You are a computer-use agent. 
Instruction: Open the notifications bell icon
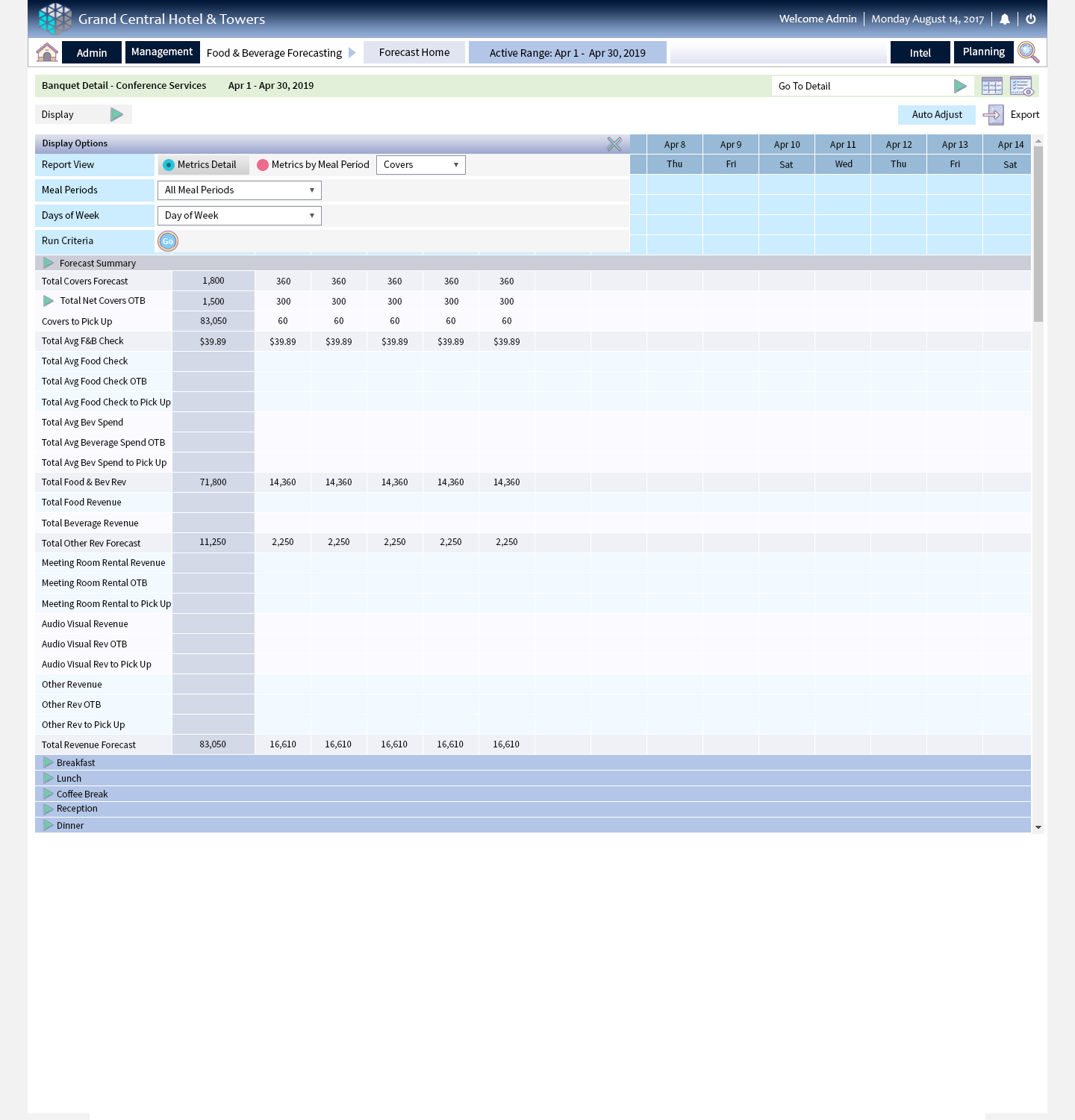click(1005, 19)
